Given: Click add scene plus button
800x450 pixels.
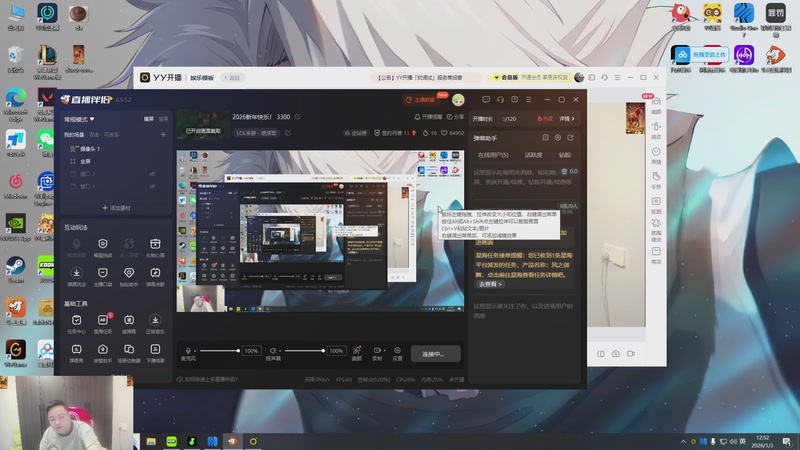Looking at the screenshot, I should coord(163,135).
